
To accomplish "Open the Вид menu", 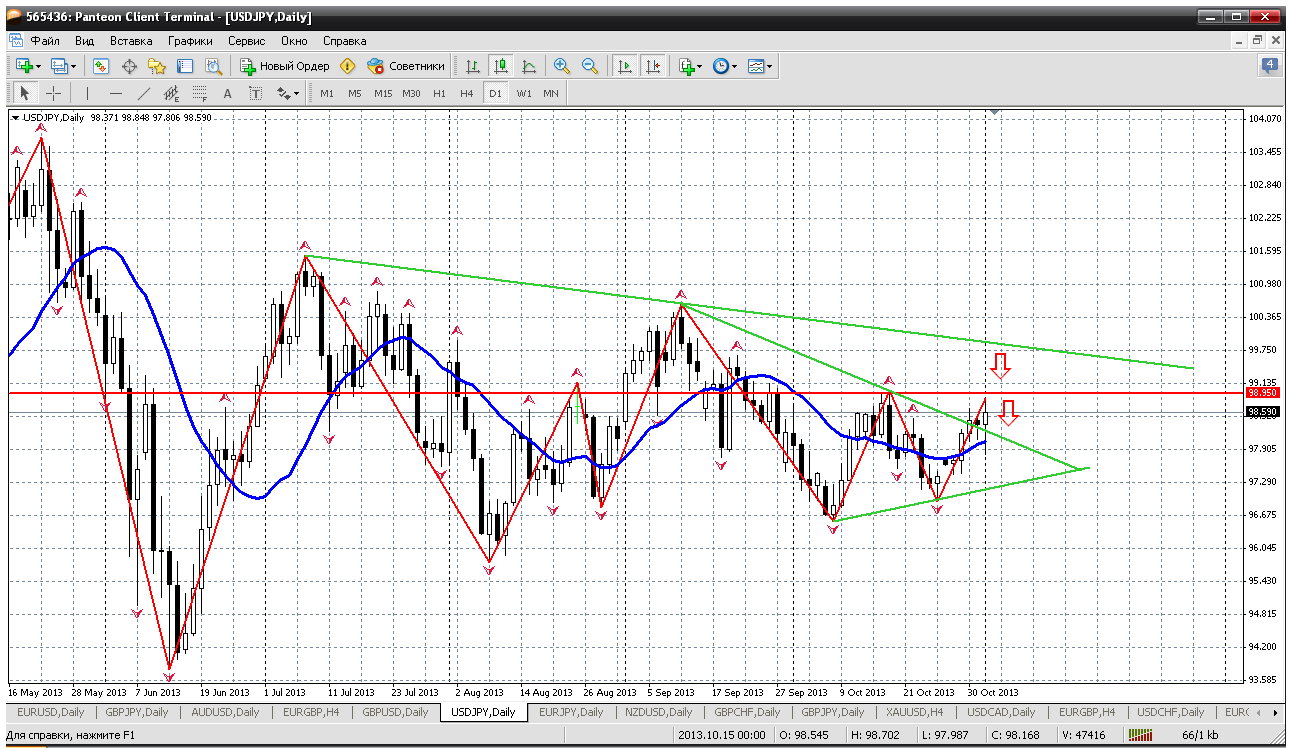I will pyautogui.click(x=84, y=41).
